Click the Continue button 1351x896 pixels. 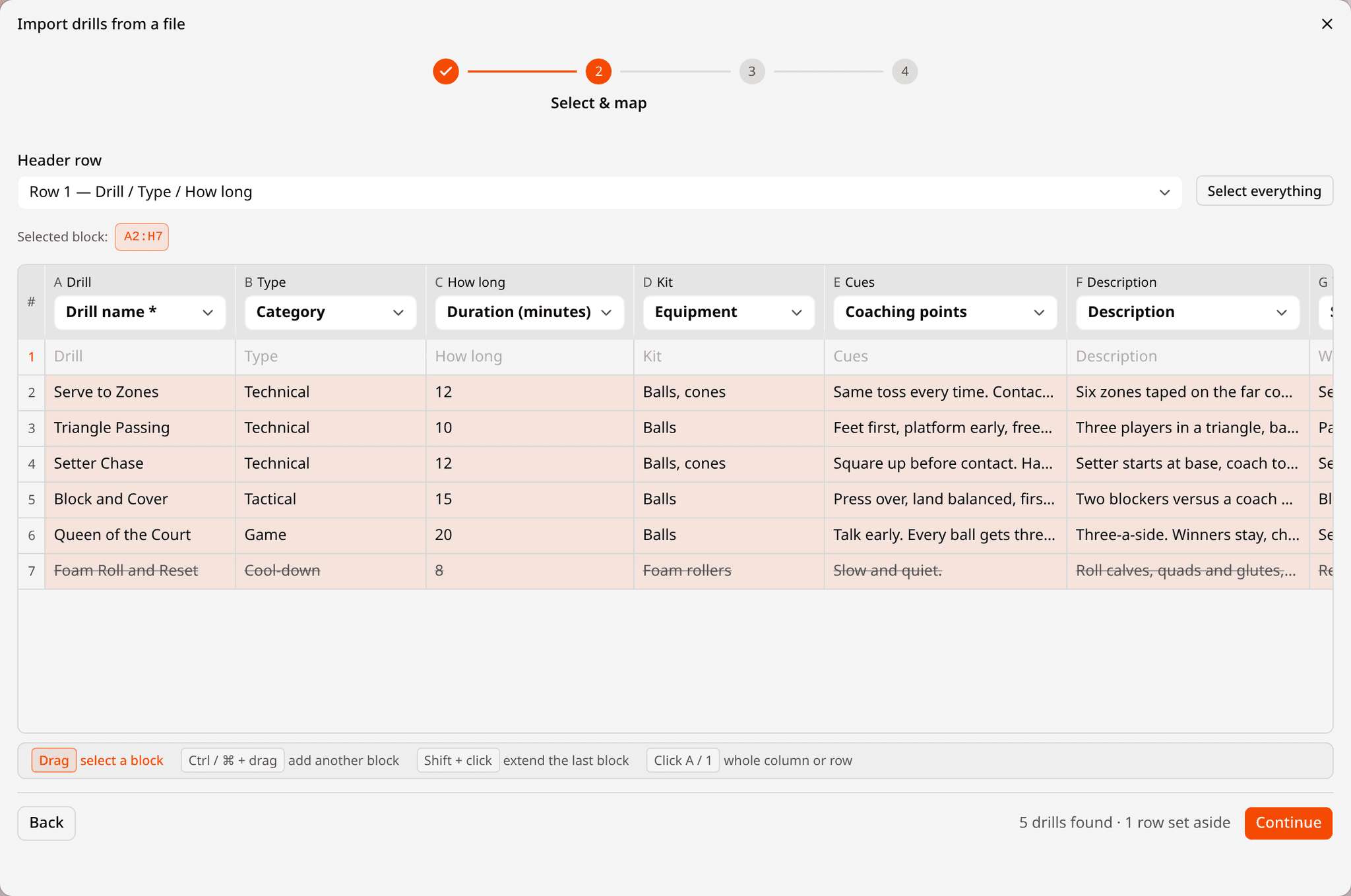pos(1288,823)
